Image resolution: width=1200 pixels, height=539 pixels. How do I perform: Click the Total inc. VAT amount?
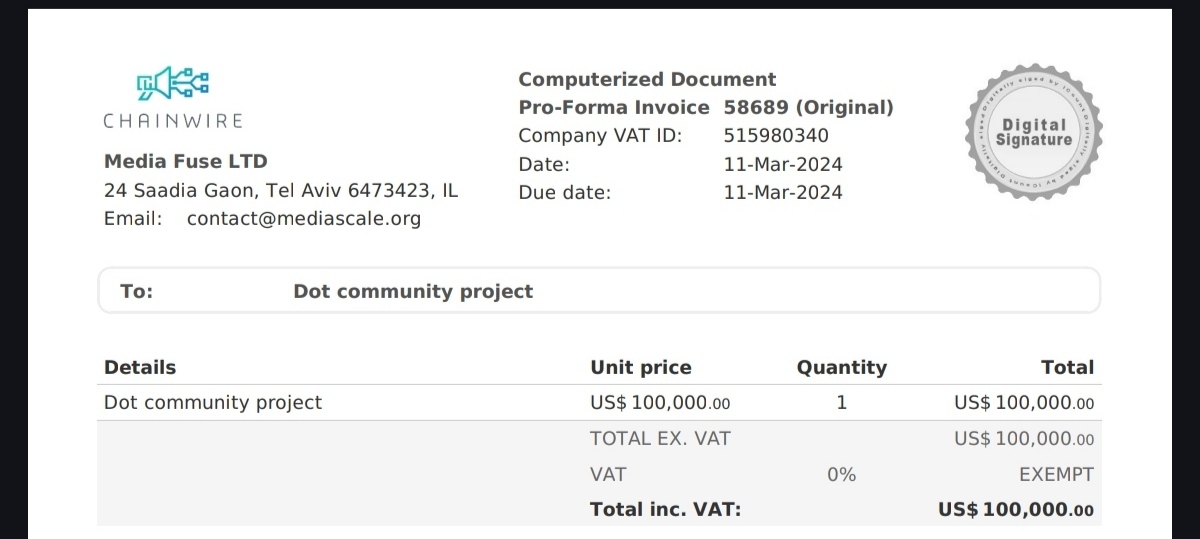coord(1016,510)
